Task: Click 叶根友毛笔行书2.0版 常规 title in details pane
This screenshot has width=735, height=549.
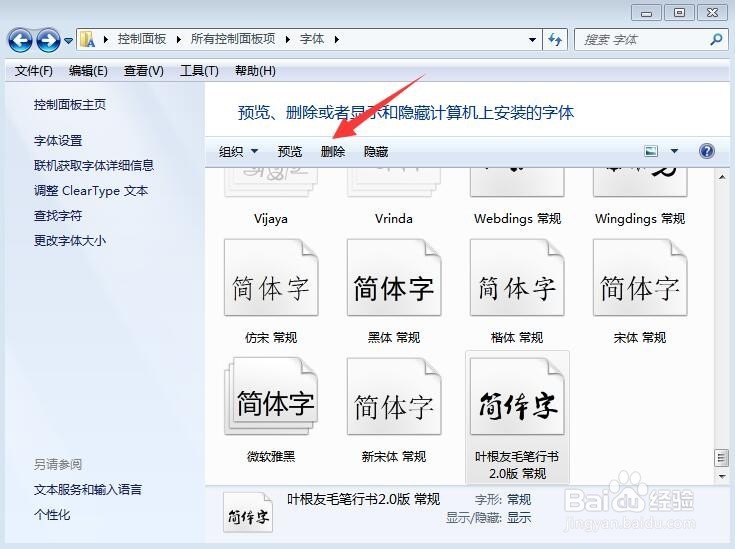Action: (x=364, y=499)
